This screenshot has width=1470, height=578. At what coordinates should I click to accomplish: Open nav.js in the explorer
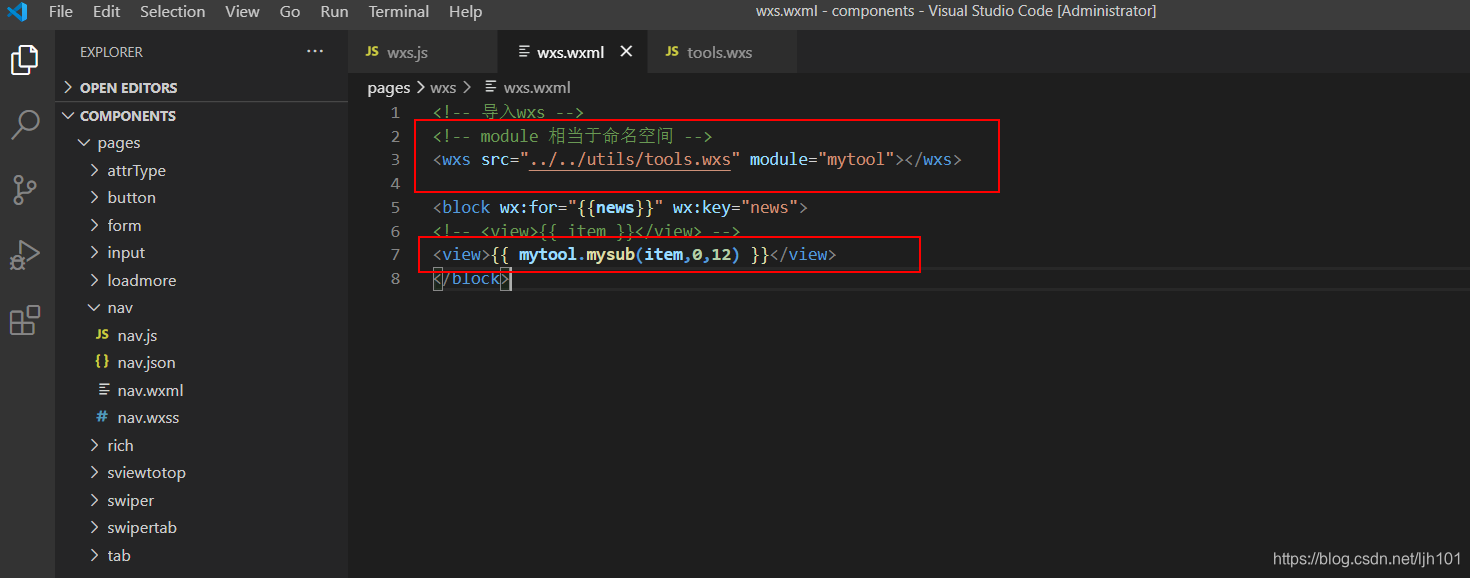coord(201,335)
